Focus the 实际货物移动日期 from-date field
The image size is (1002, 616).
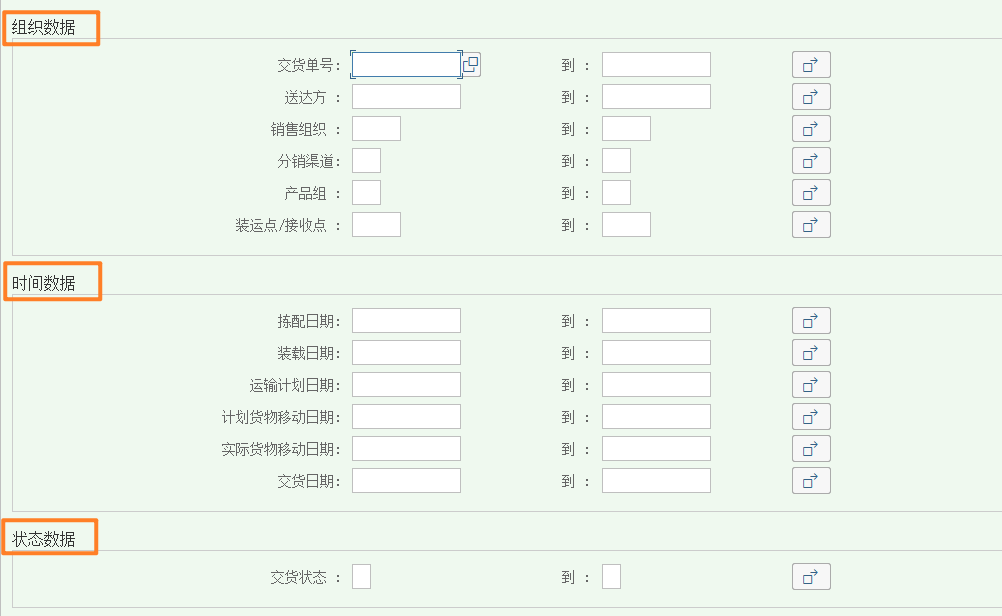click(406, 449)
